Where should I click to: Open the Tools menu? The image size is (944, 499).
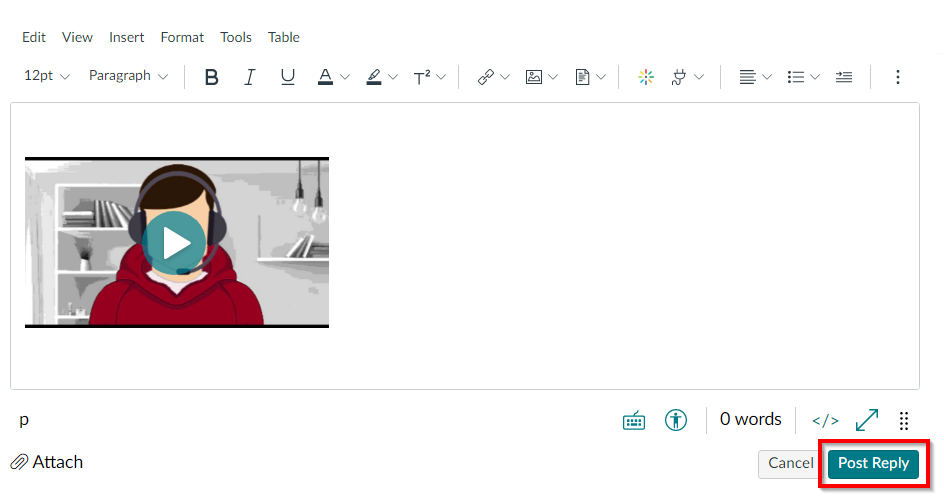[236, 37]
